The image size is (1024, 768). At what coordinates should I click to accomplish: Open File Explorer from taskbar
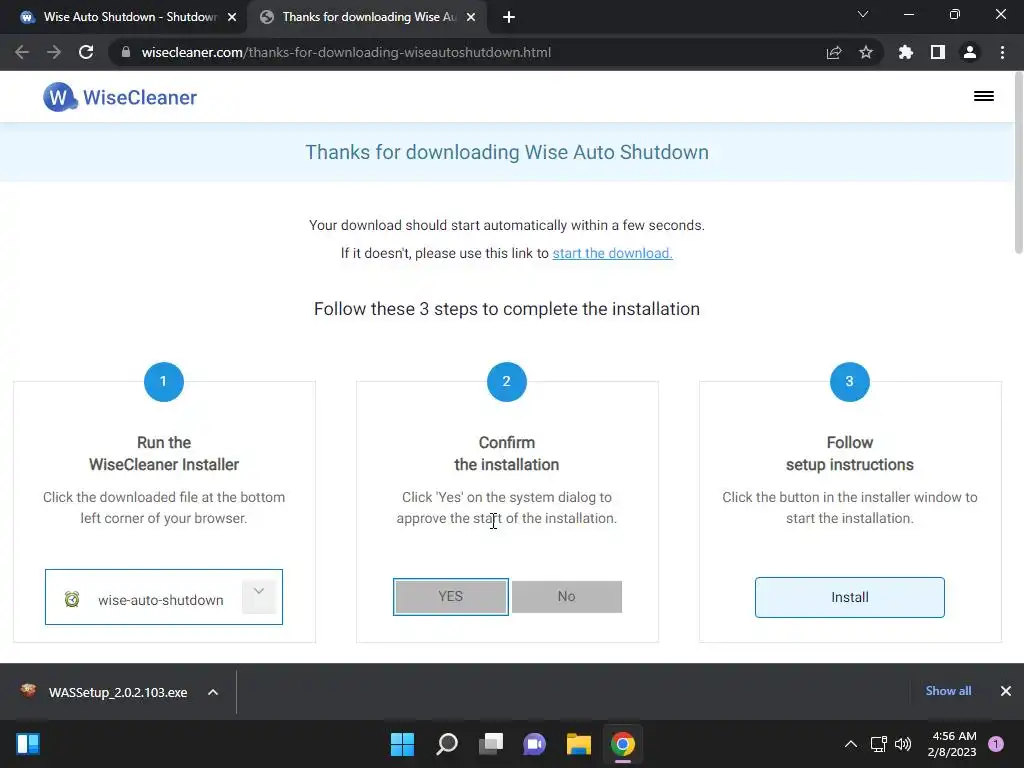coord(579,744)
